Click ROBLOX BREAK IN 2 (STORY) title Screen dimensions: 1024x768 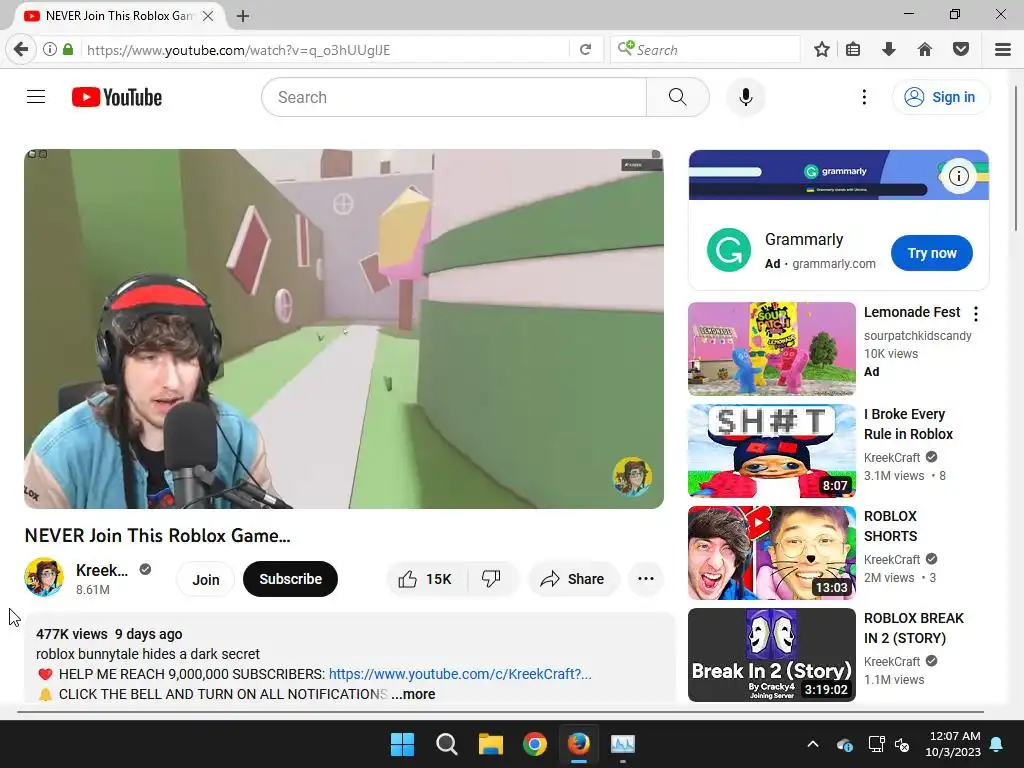(914, 628)
